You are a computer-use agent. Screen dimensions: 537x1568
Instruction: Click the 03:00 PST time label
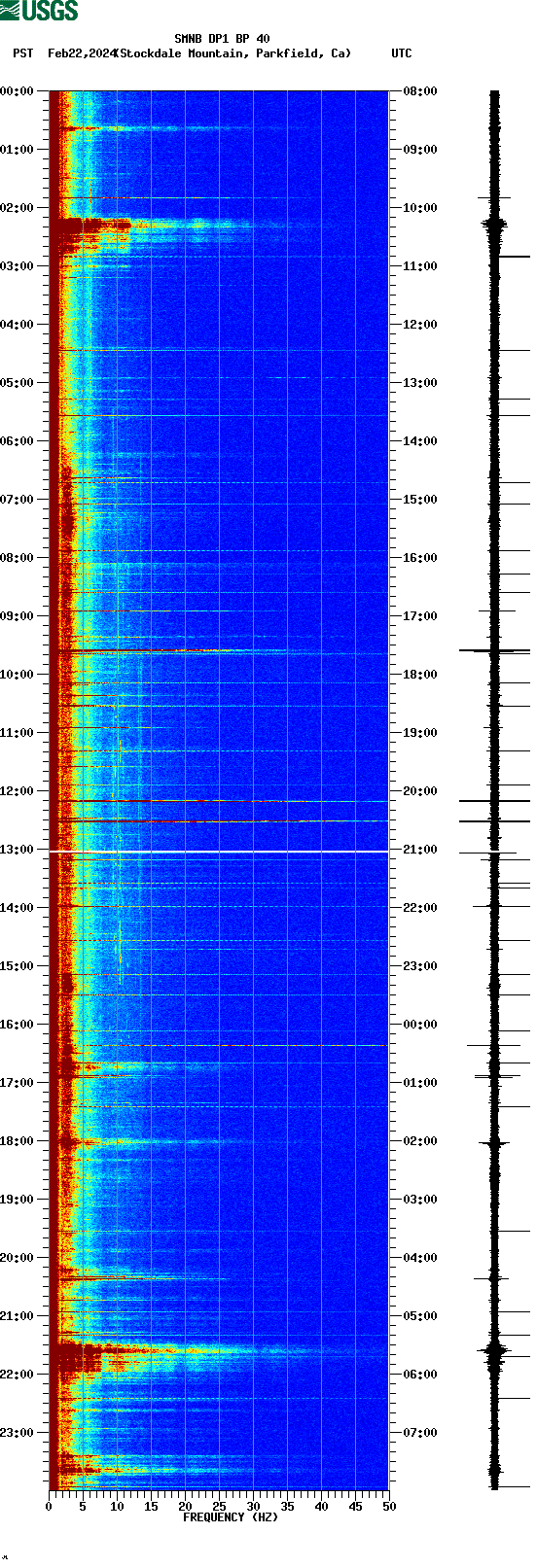coord(17,266)
